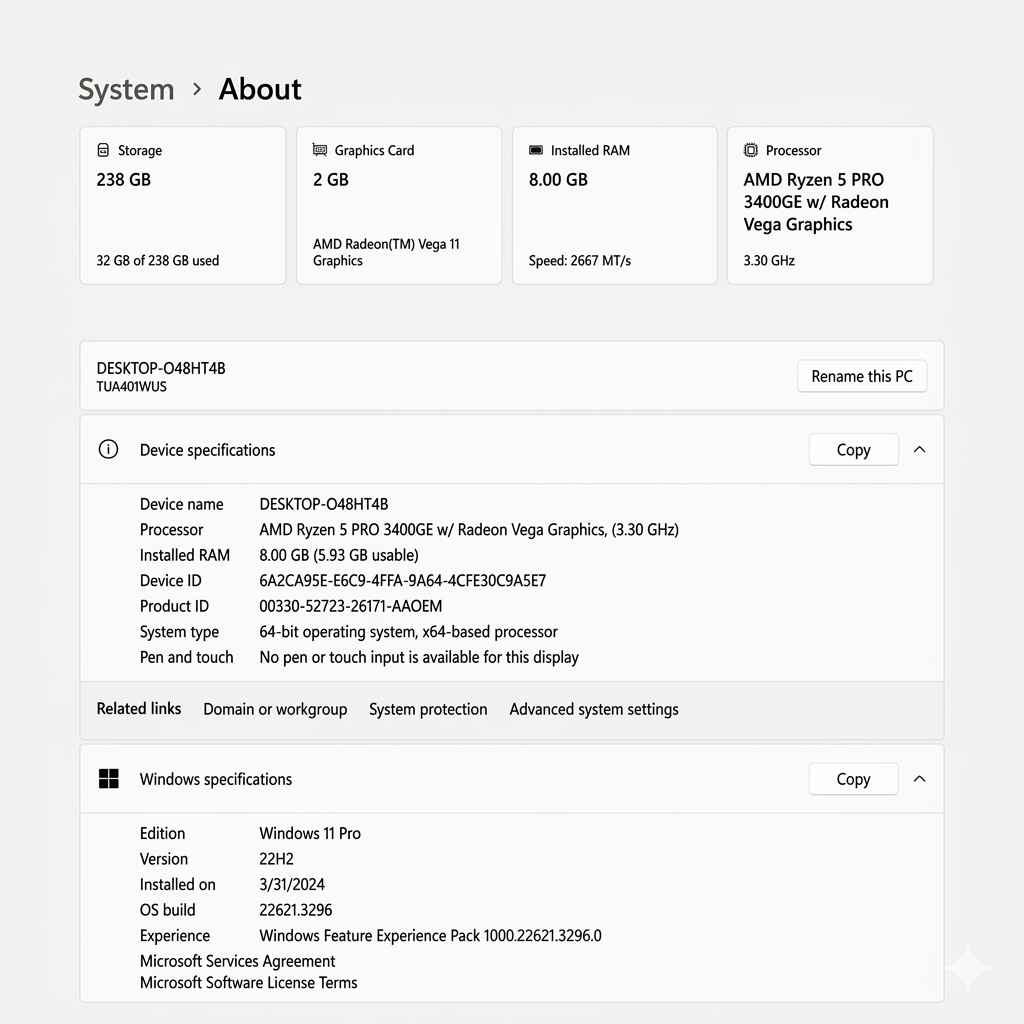The image size is (1024, 1024).
Task: Select 'AMD Radeon(TM) Vega 11 Graphics' text
Action: 386,252
